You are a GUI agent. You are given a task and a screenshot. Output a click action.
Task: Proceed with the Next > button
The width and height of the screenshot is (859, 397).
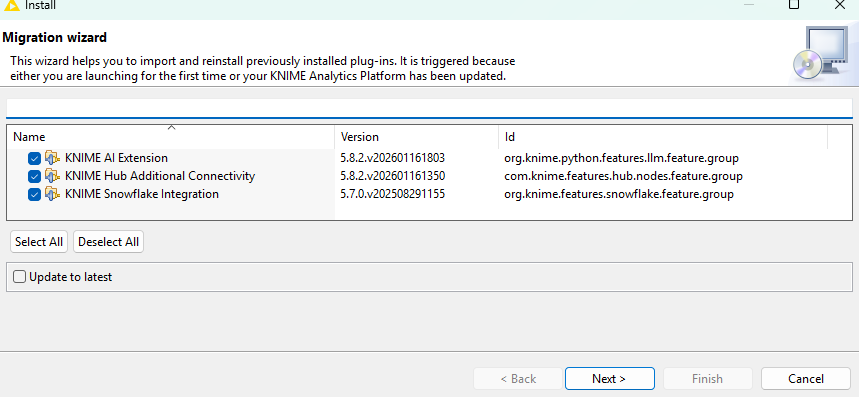pyautogui.click(x=609, y=379)
